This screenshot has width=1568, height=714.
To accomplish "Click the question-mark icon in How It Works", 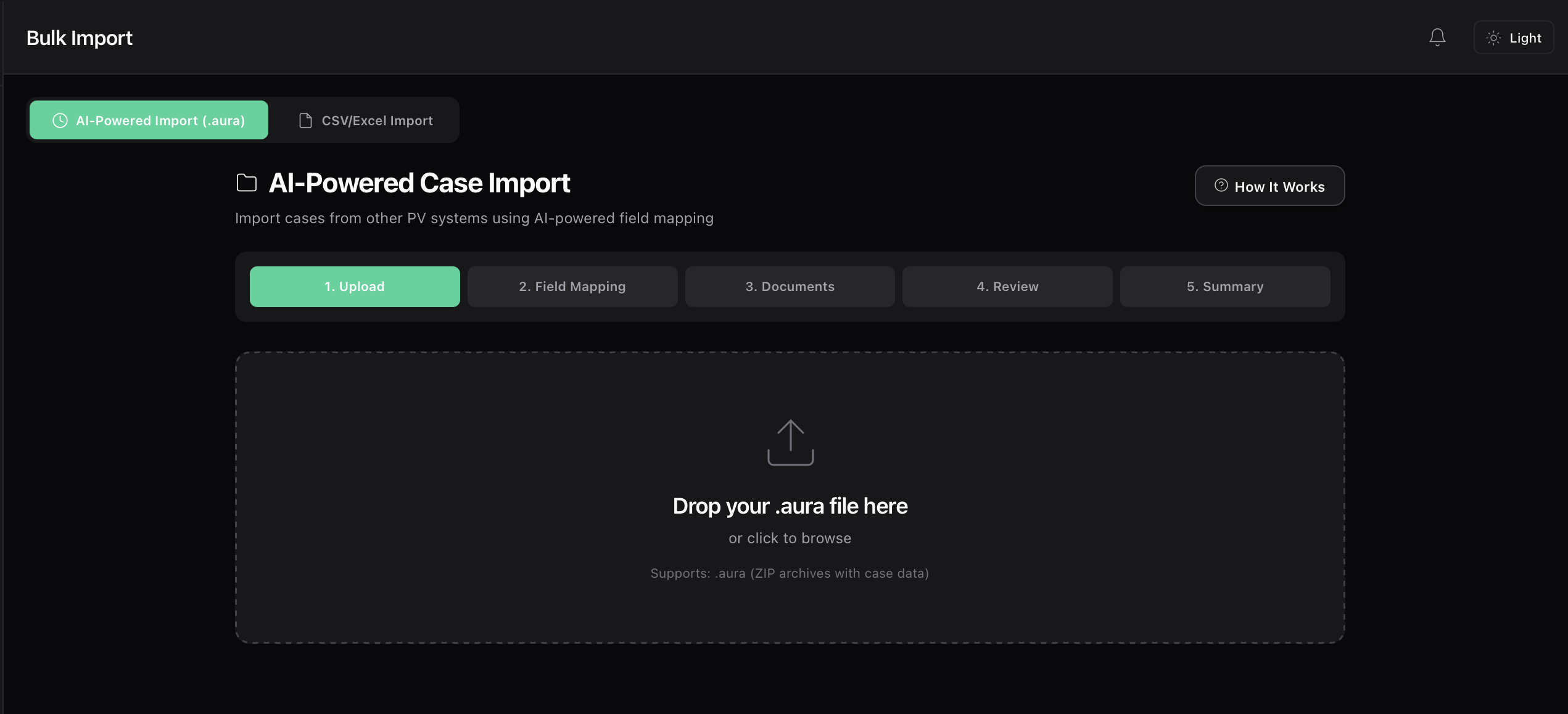I will click(1220, 185).
